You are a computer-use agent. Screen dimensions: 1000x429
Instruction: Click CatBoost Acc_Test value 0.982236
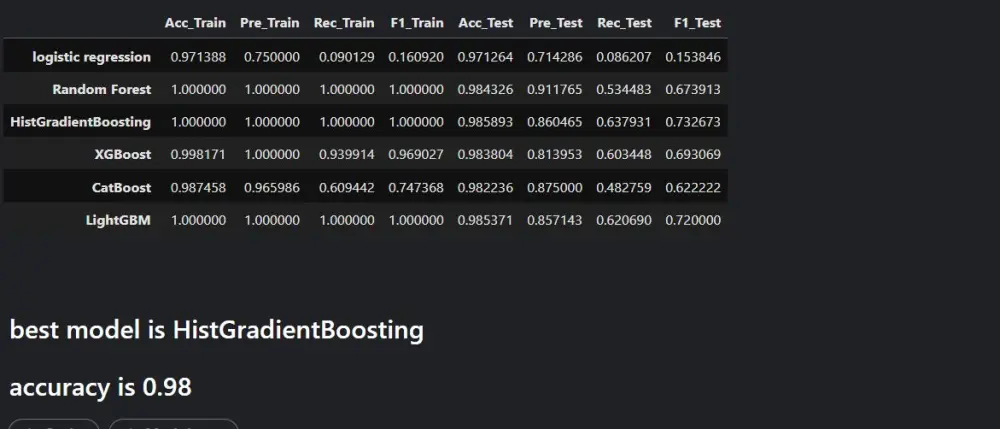485,188
